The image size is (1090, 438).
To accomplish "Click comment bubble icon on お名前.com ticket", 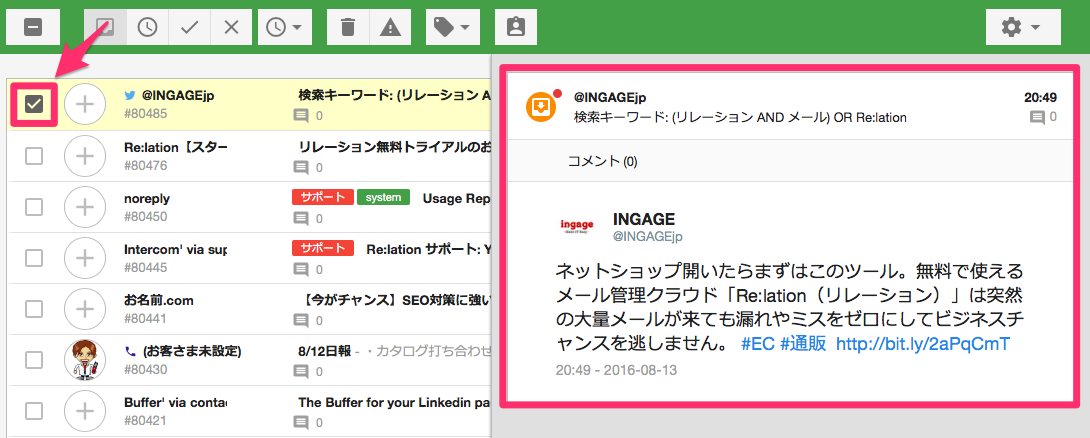I will [x=300, y=321].
